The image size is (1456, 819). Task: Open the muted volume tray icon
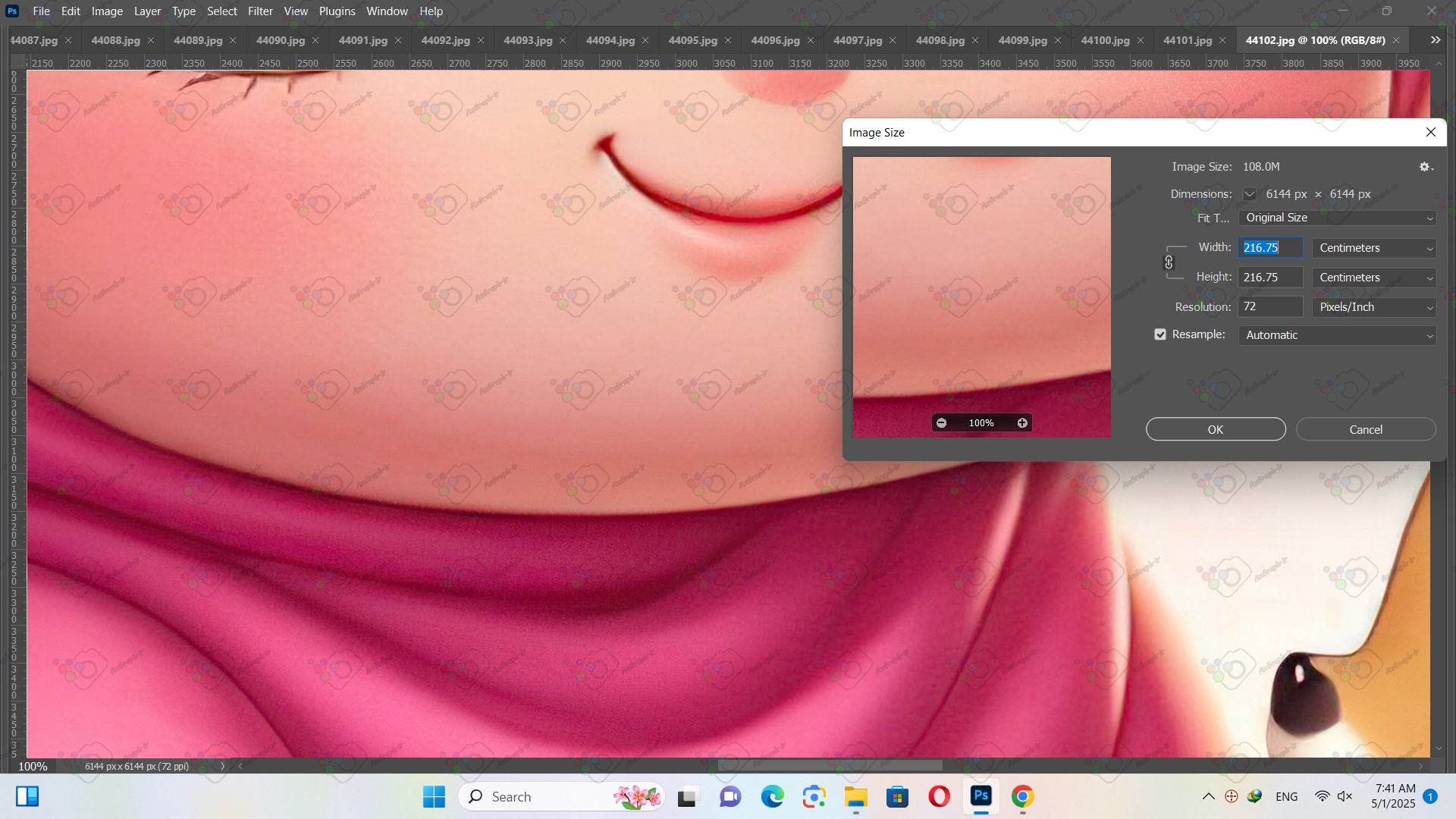click(x=1345, y=796)
